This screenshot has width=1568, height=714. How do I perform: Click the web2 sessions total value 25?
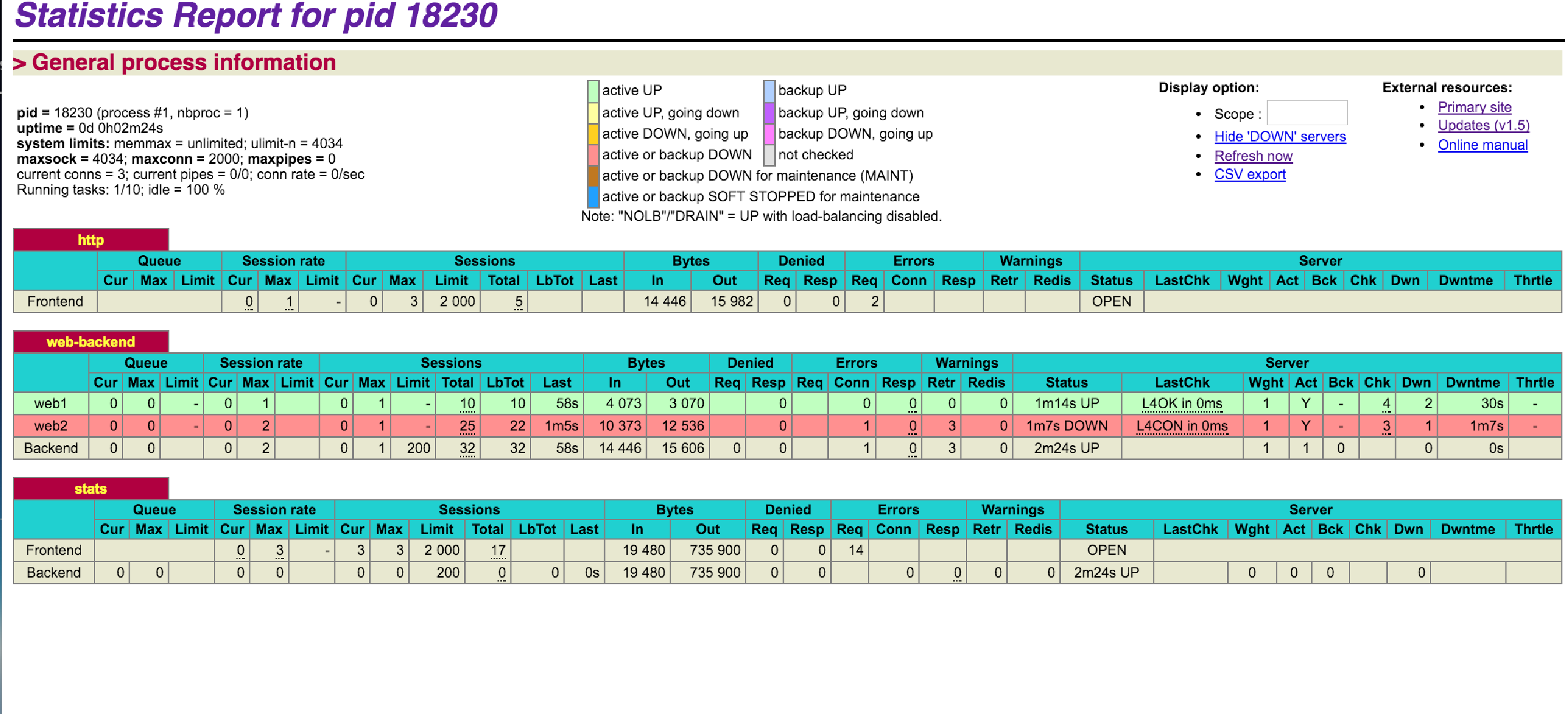click(467, 425)
